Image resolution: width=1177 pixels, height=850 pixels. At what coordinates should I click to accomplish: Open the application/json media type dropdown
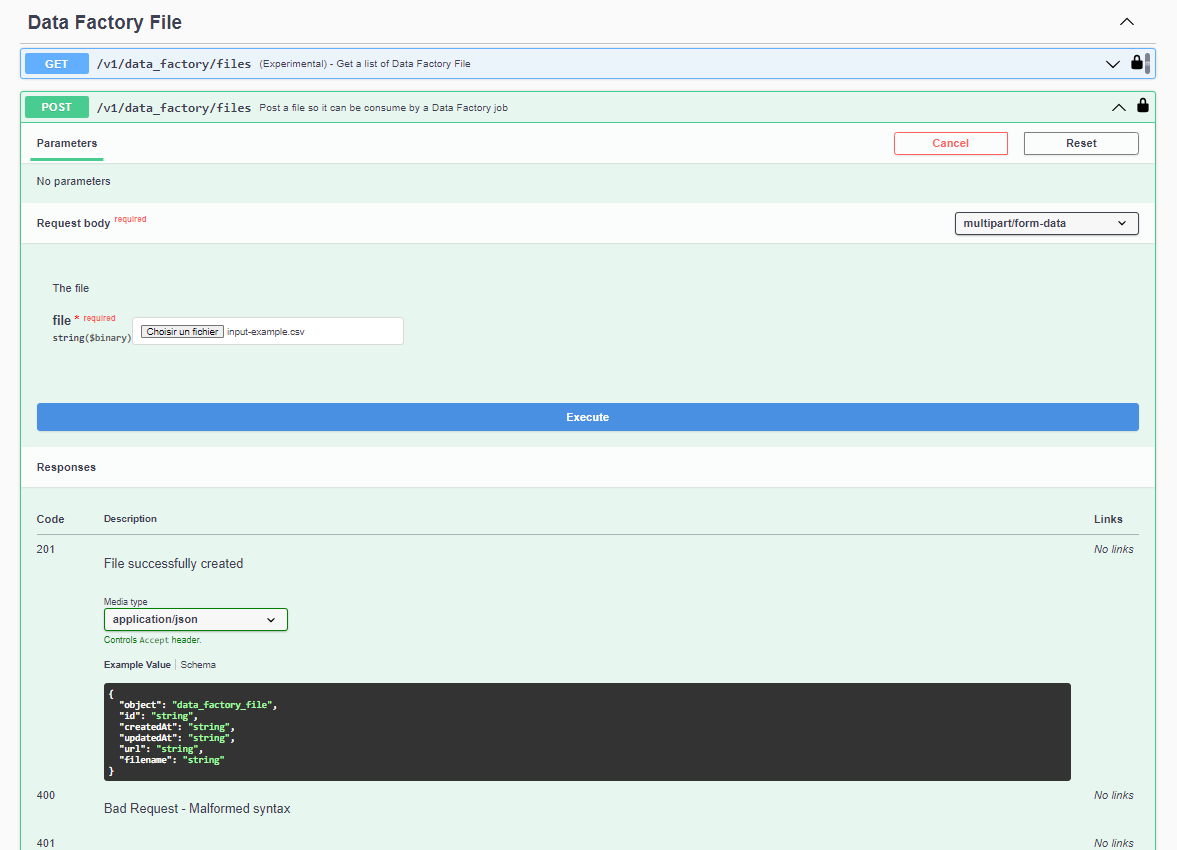[x=195, y=620]
